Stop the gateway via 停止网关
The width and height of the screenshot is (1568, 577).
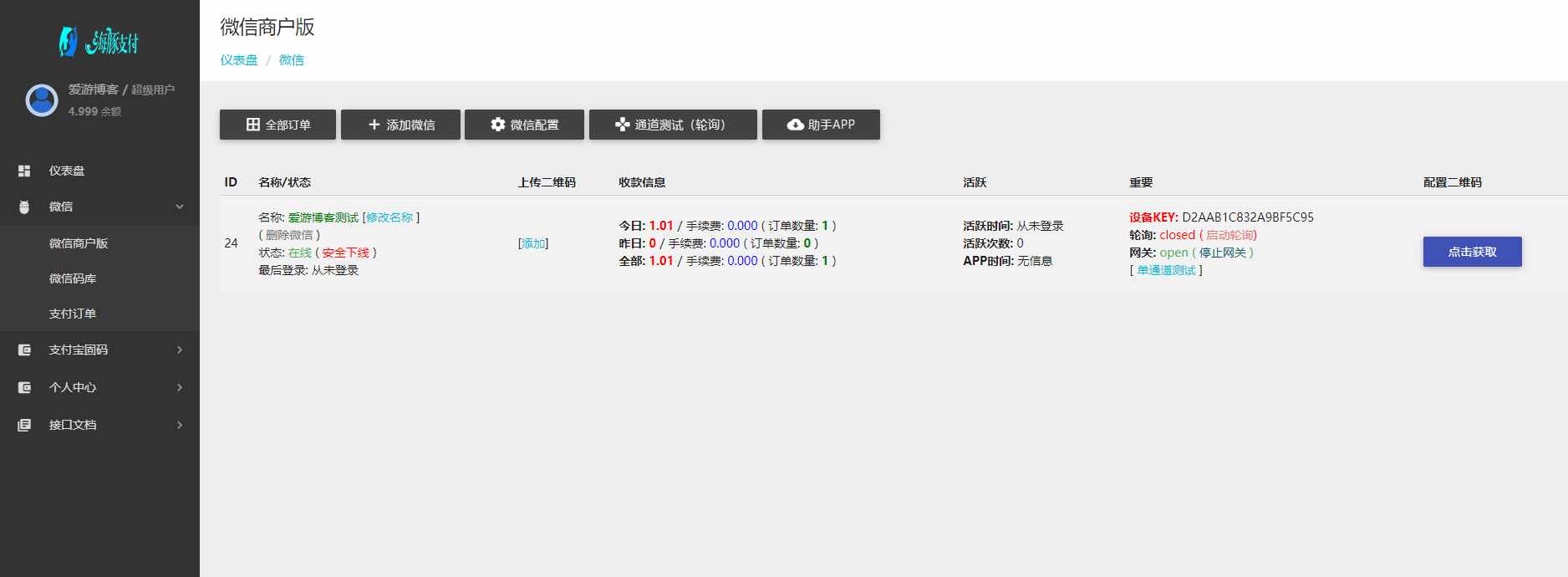(1222, 253)
